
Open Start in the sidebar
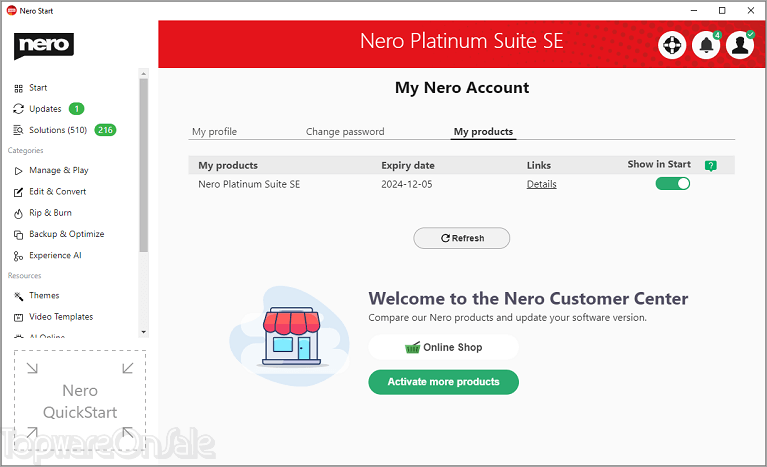pyautogui.click(x=38, y=88)
